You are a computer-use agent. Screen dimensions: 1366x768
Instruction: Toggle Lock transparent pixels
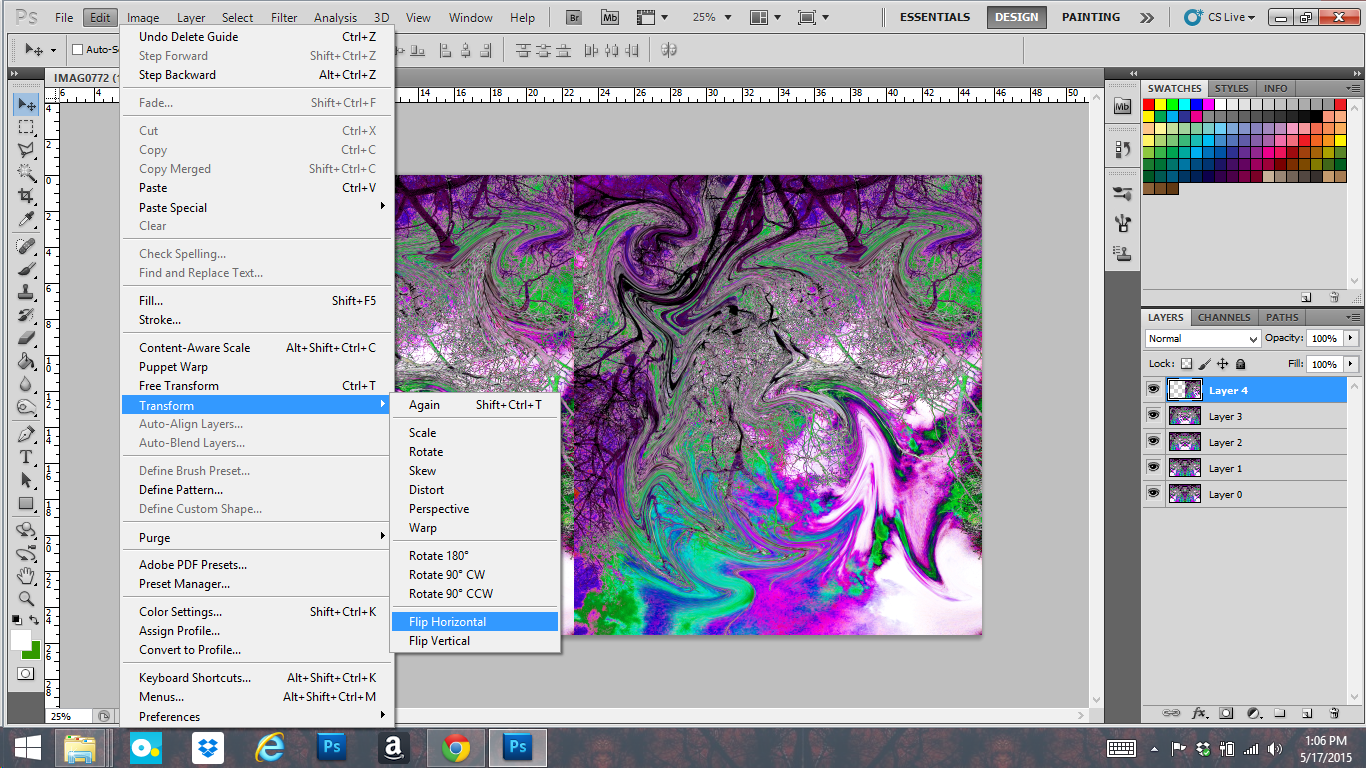click(x=1187, y=365)
